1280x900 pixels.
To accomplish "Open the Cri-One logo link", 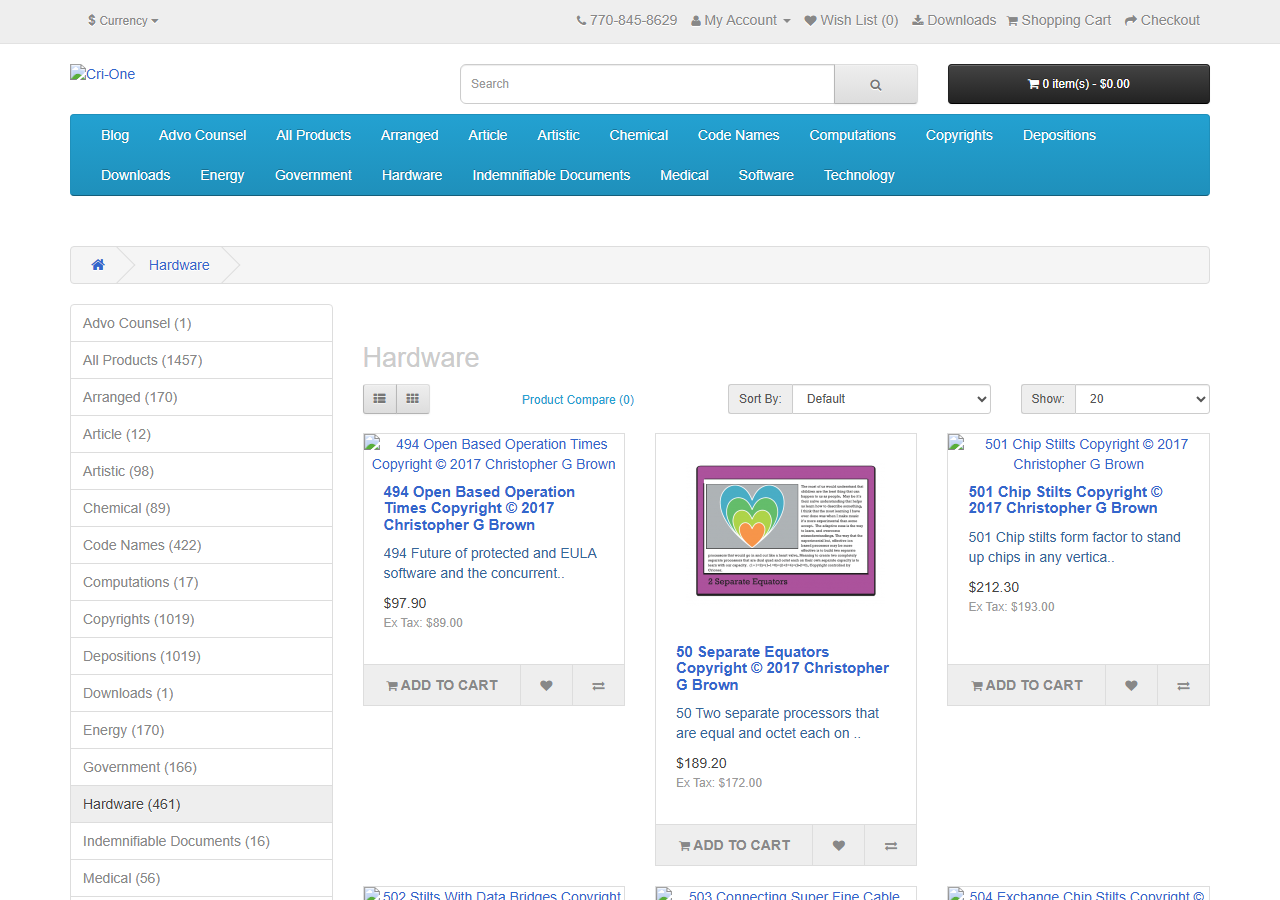I will point(102,74).
